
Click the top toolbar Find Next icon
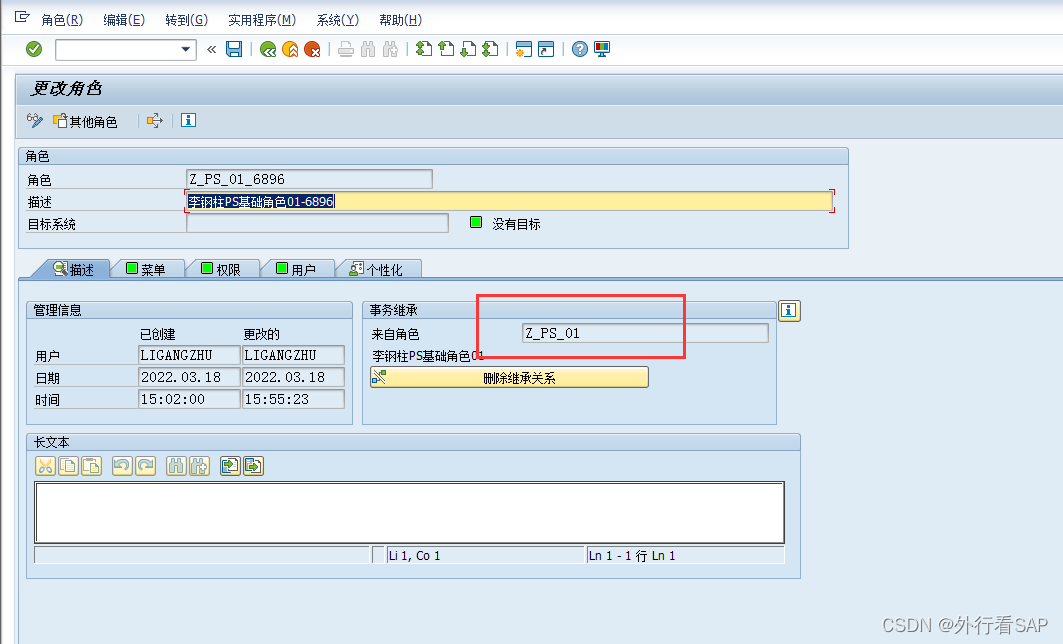pyautogui.click(x=390, y=49)
